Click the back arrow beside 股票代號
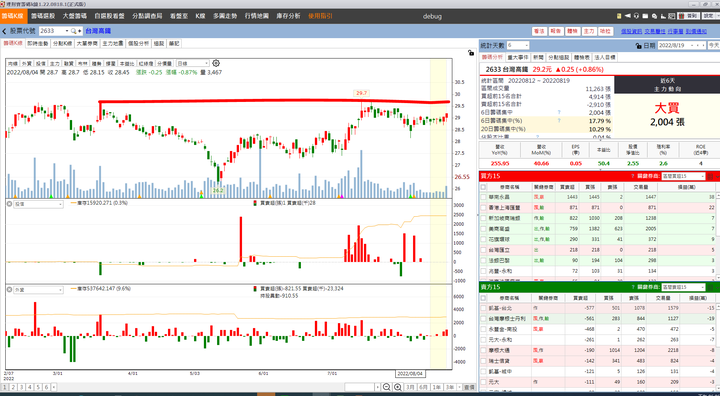Screen dimensions: 720x396 pos(4,31)
